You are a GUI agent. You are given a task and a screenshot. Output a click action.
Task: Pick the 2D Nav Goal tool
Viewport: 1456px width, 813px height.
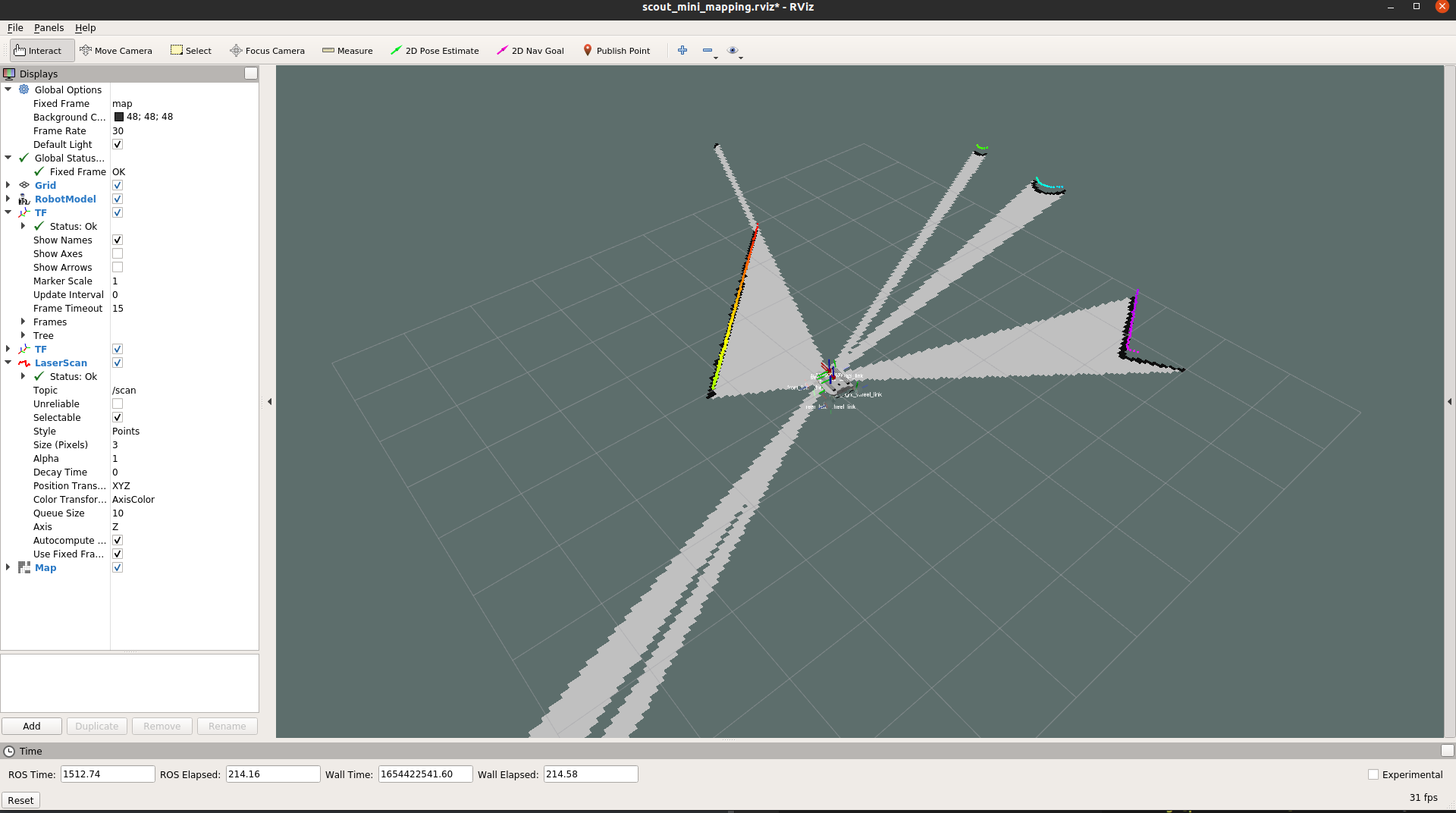point(530,51)
